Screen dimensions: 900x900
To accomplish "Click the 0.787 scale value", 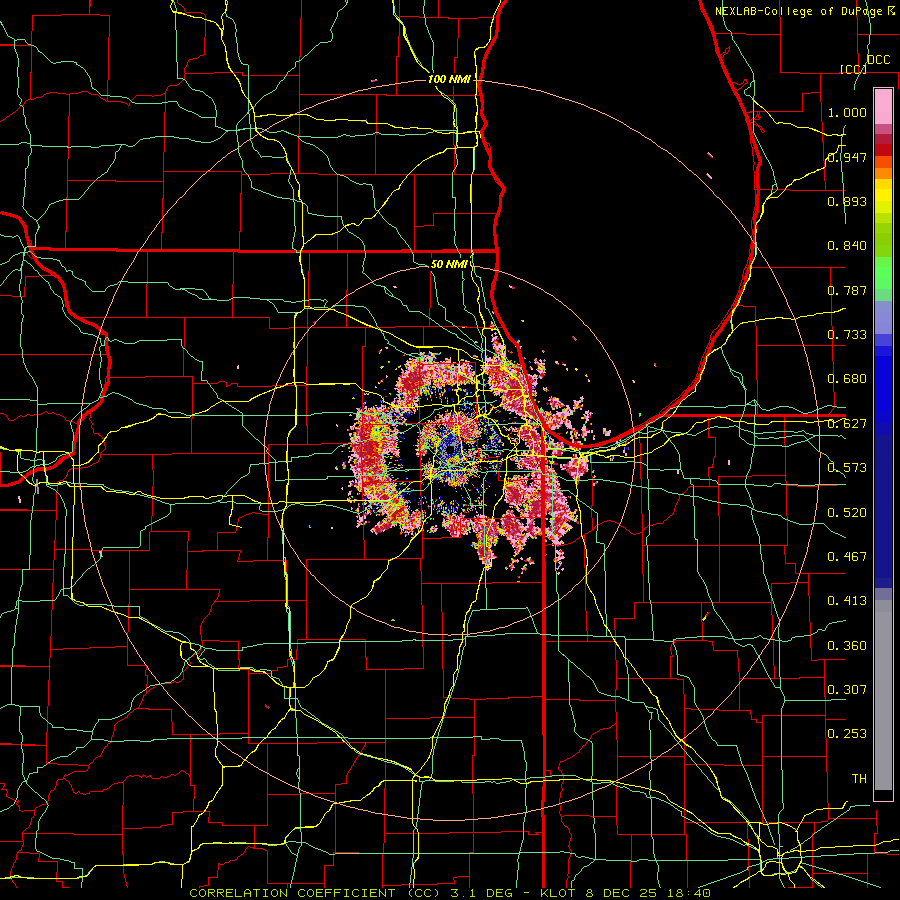I will pos(847,290).
